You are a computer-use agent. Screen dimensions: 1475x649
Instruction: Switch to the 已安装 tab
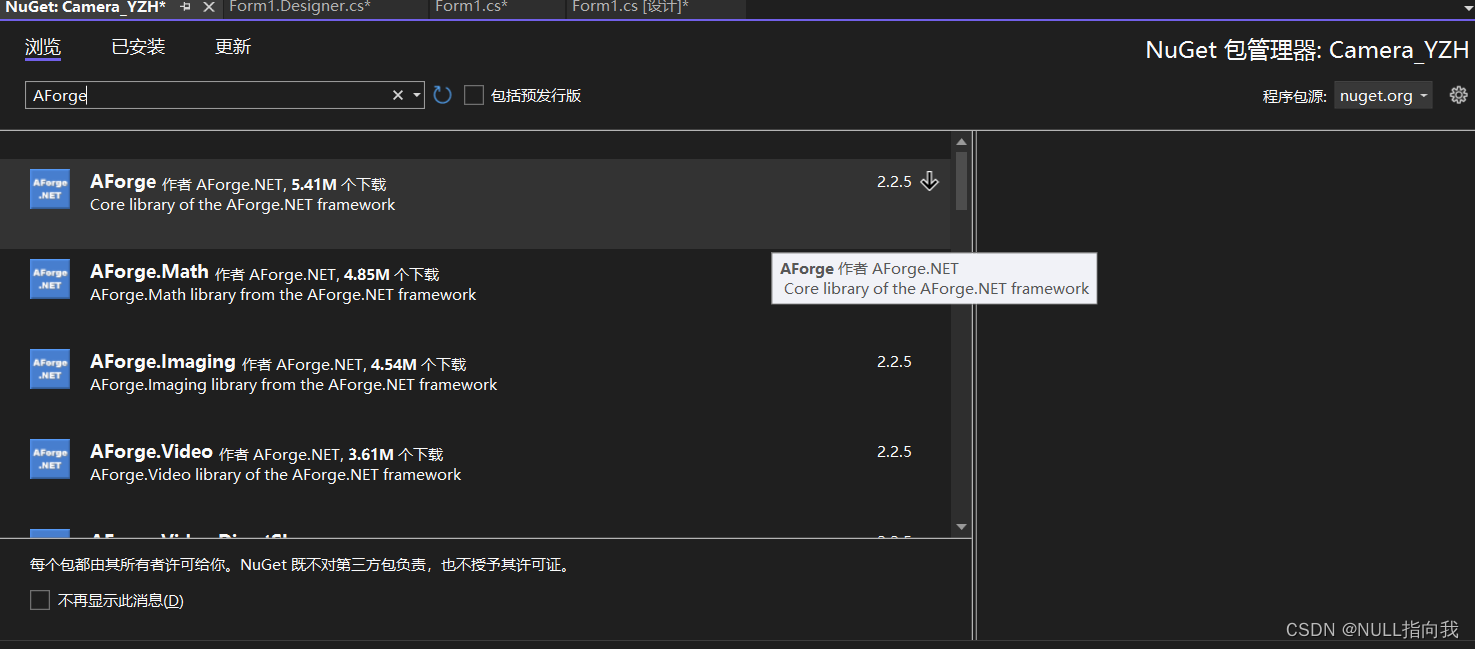(138, 46)
